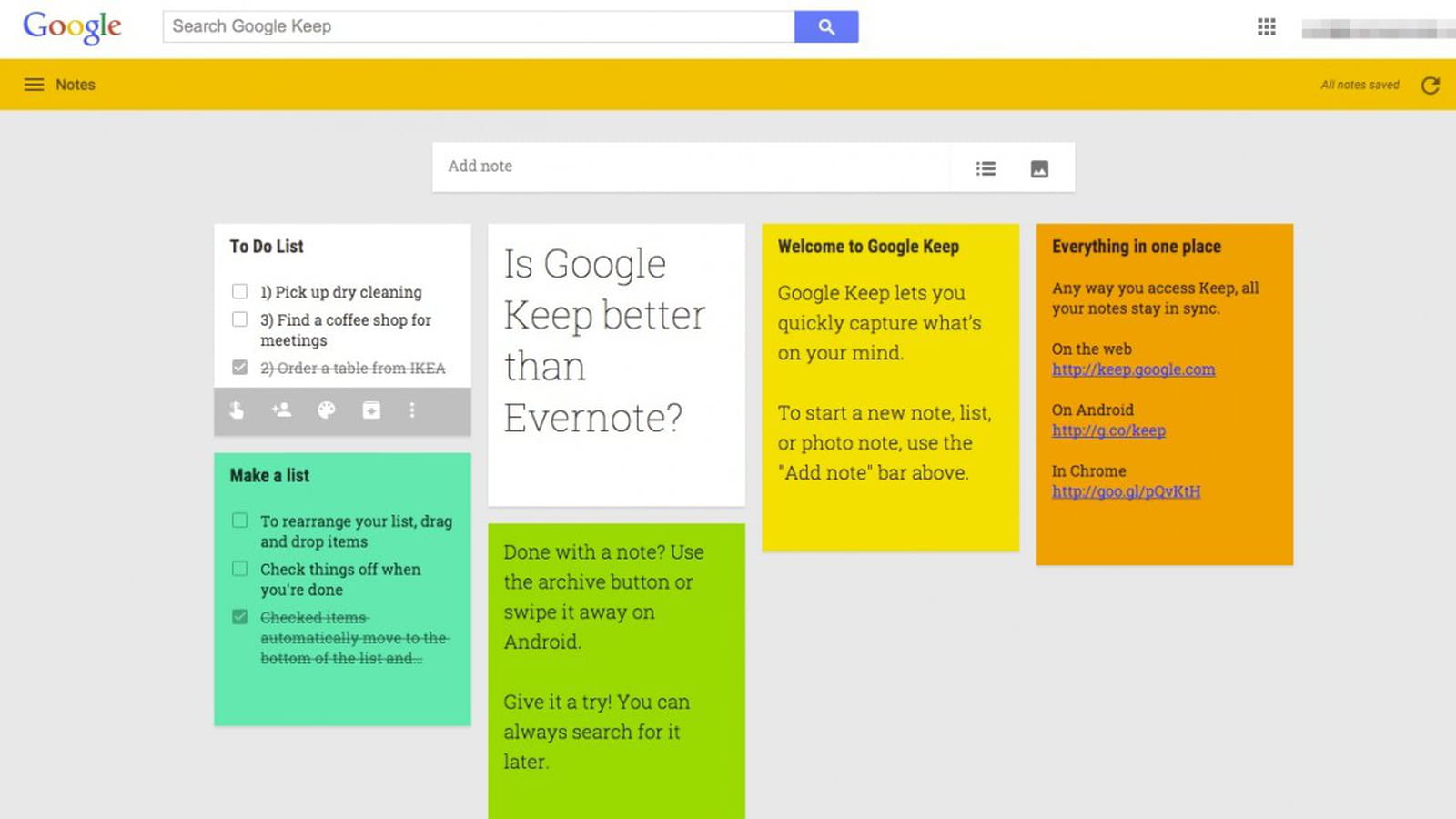The image size is (1456, 819).
Task: Focus the Search Google Keep field
Action: coord(479,26)
